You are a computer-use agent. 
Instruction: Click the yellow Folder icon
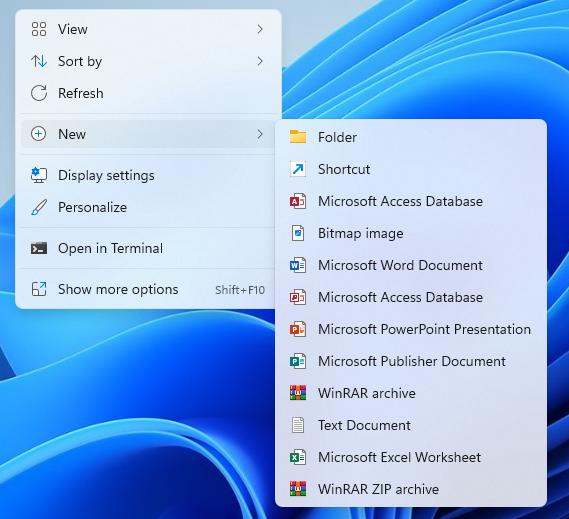[298, 137]
